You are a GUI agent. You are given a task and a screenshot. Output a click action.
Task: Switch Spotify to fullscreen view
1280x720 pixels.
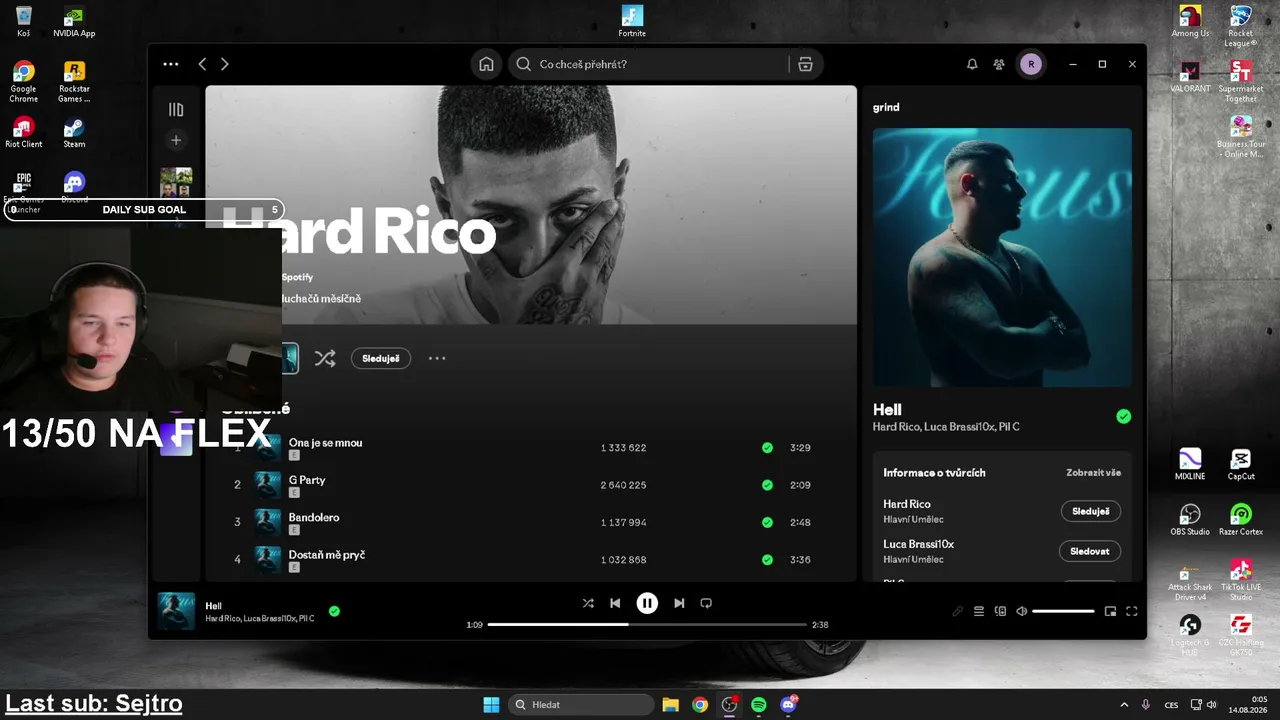pos(1132,611)
